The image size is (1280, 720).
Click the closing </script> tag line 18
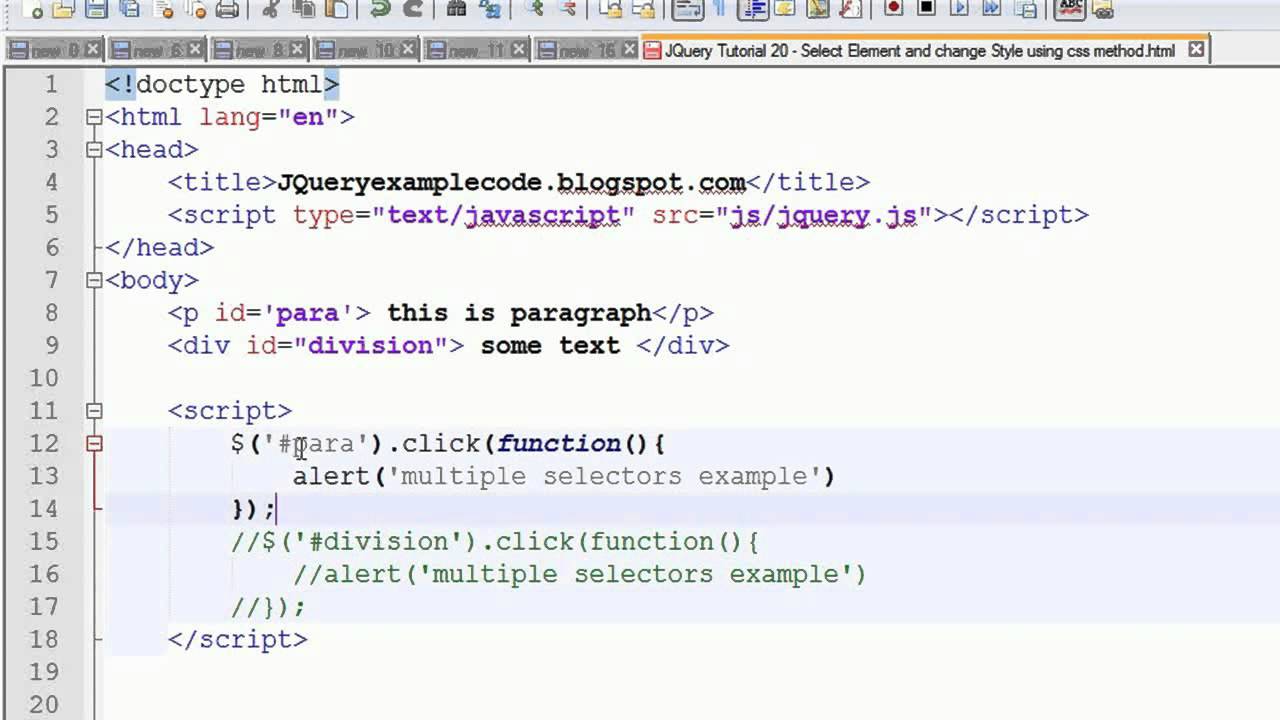click(x=238, y=639)
